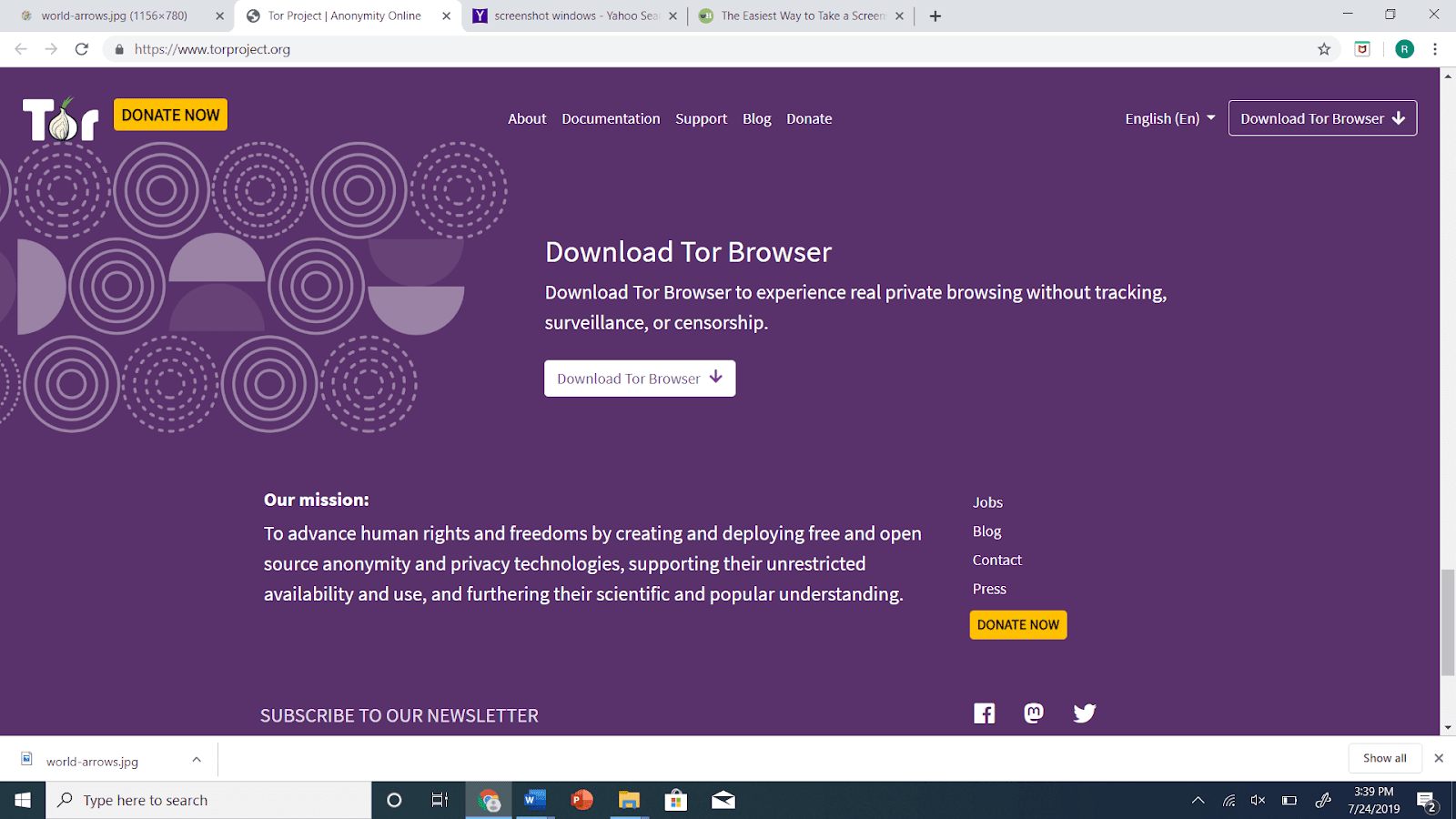Click the Mastodon social icon
Image resolution: width=1456 pixels, height=819 pixels.
click(1033, 713)
